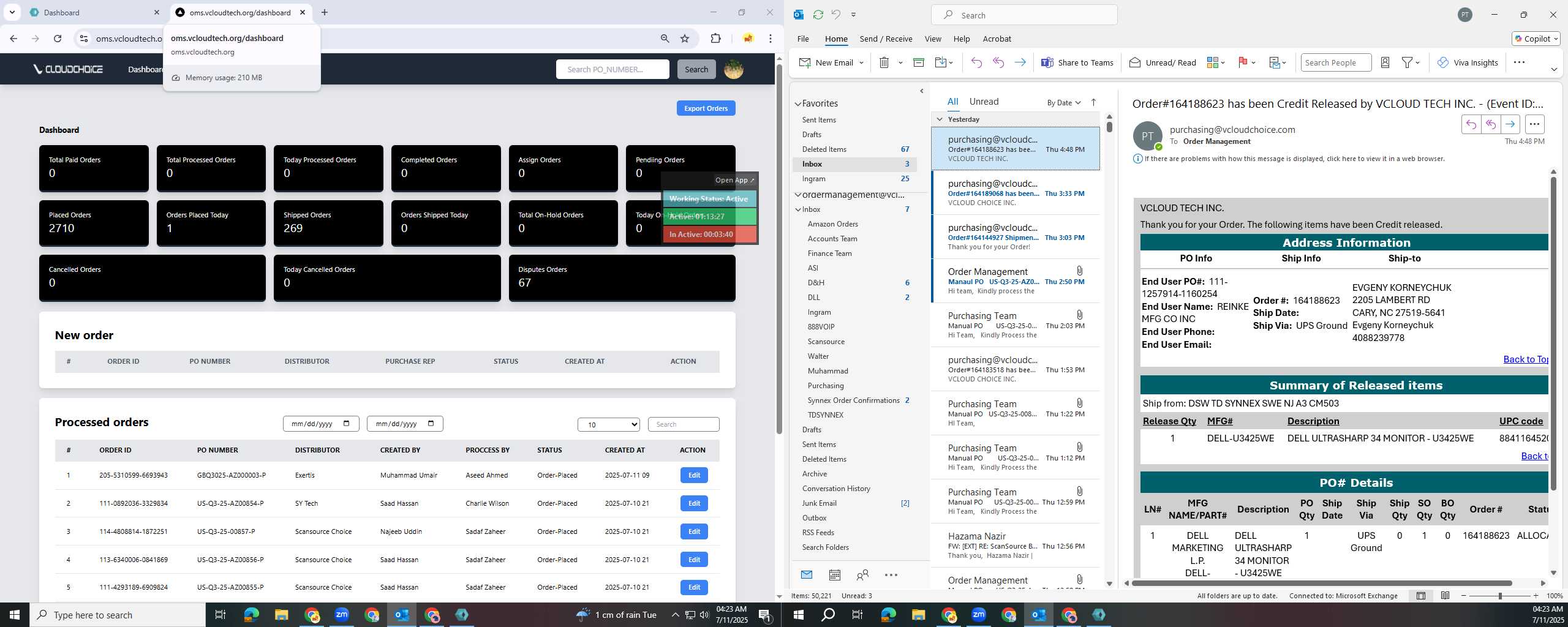The image size is (1568, 627).
Task: Click the Reply arrow in Outlook ribbon
Action: tap(976, 62)
